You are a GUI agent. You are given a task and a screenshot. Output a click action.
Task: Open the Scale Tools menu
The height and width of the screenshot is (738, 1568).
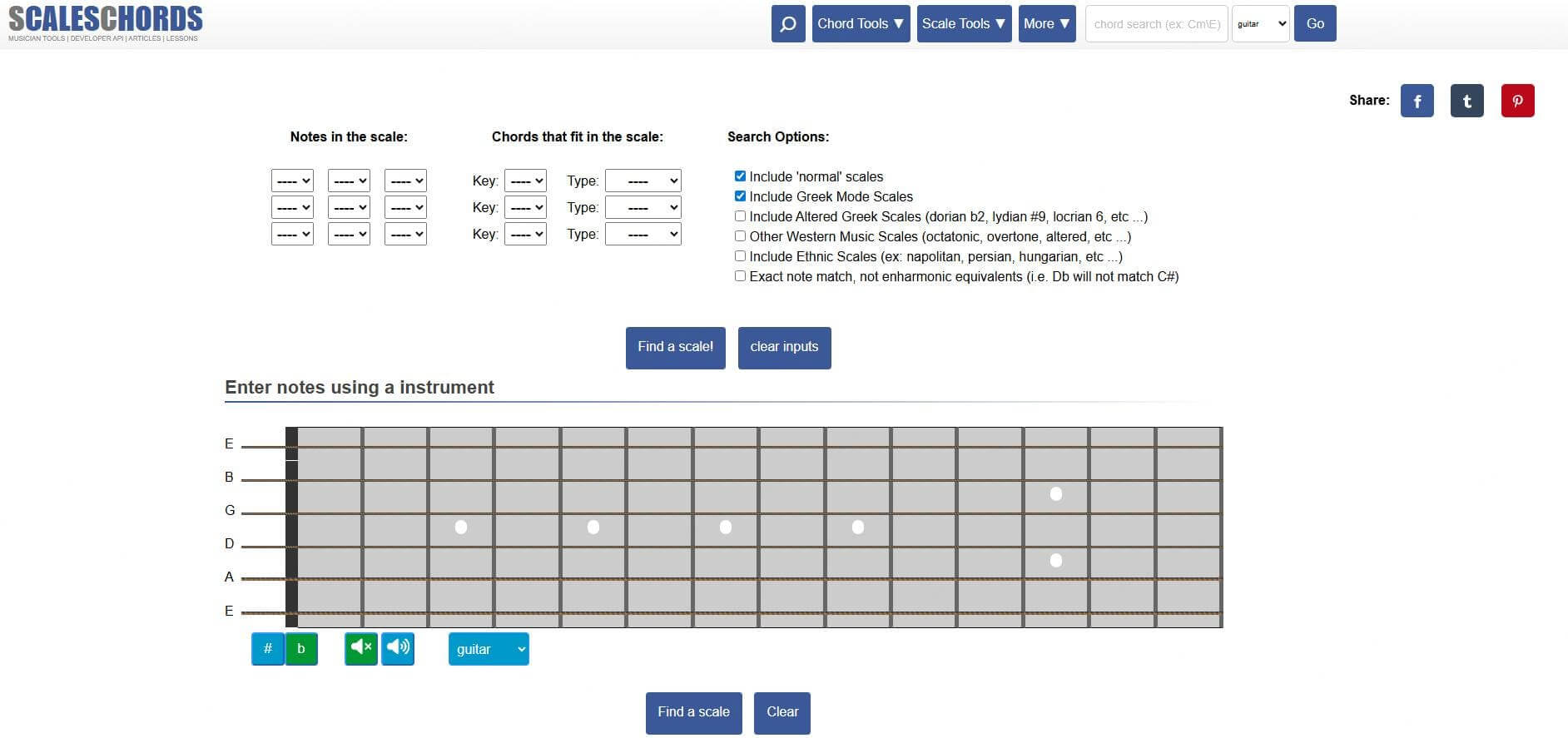coord(964,23)
